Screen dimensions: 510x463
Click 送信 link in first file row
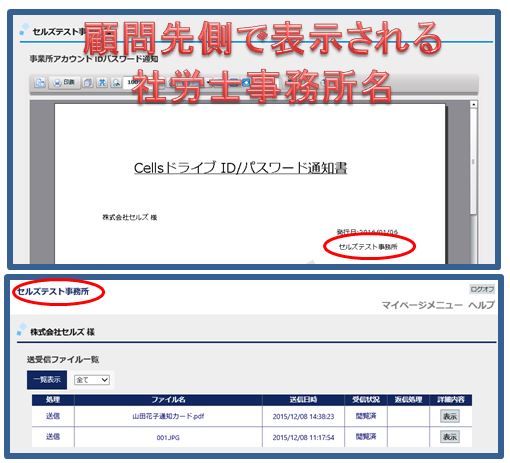pos(53,416)
